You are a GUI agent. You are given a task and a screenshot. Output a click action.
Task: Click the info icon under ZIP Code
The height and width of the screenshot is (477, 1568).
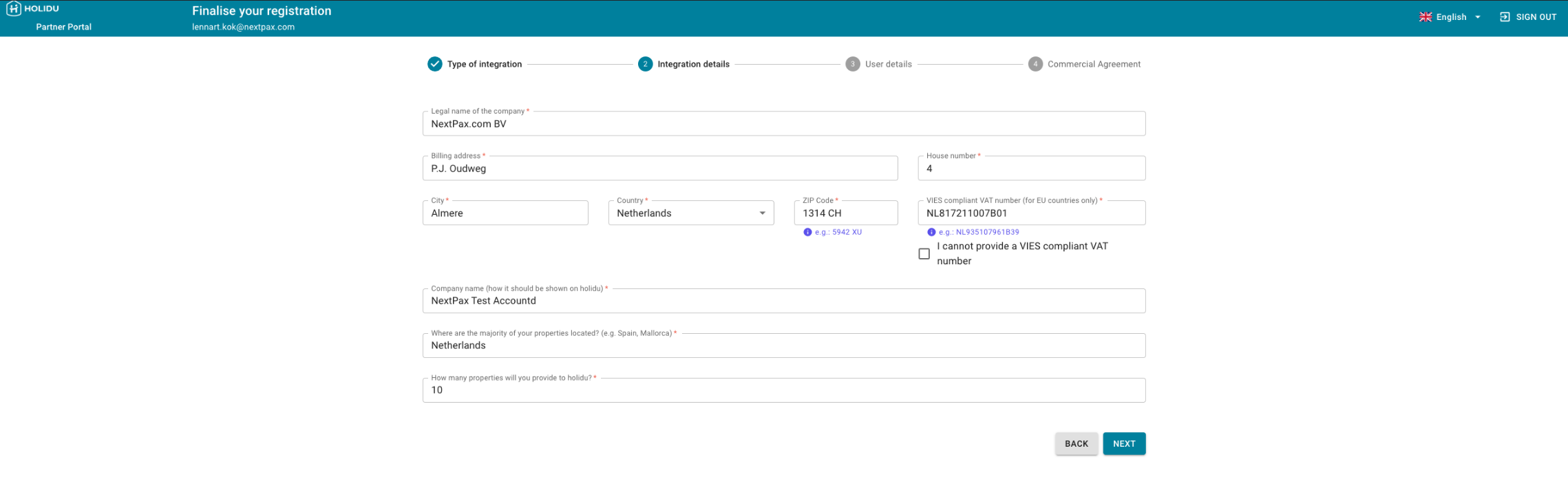click(807, 232)
